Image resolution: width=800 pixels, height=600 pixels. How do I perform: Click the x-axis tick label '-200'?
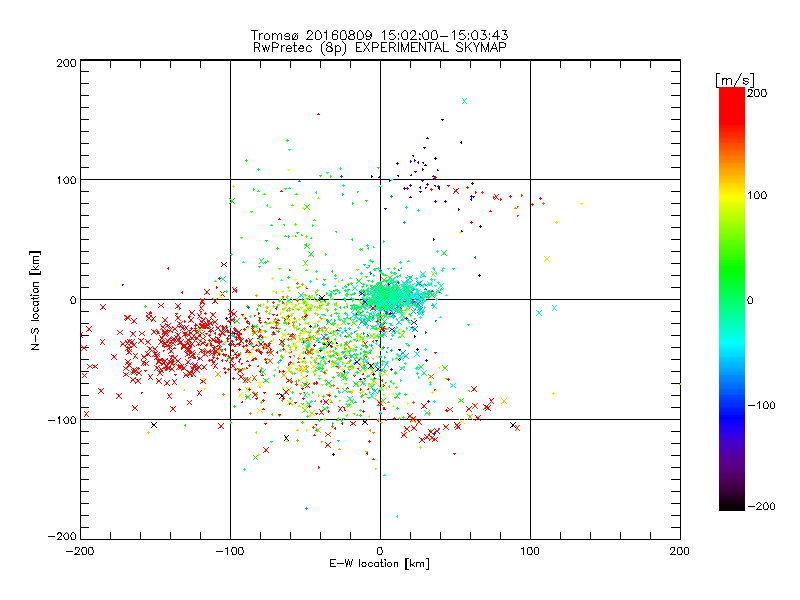click(80, 551)
